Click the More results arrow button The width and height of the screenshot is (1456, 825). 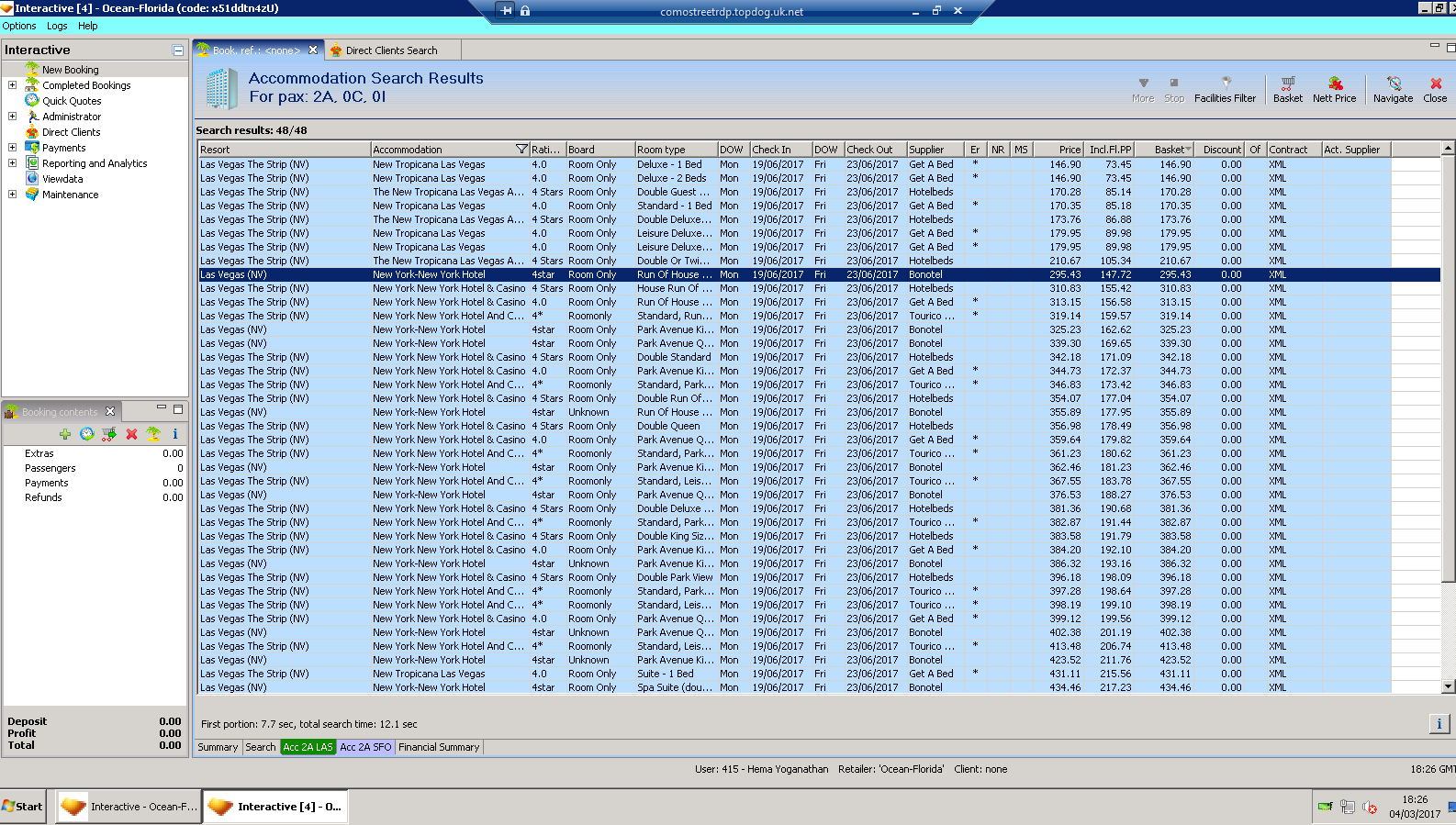[x=1143, y=89]
